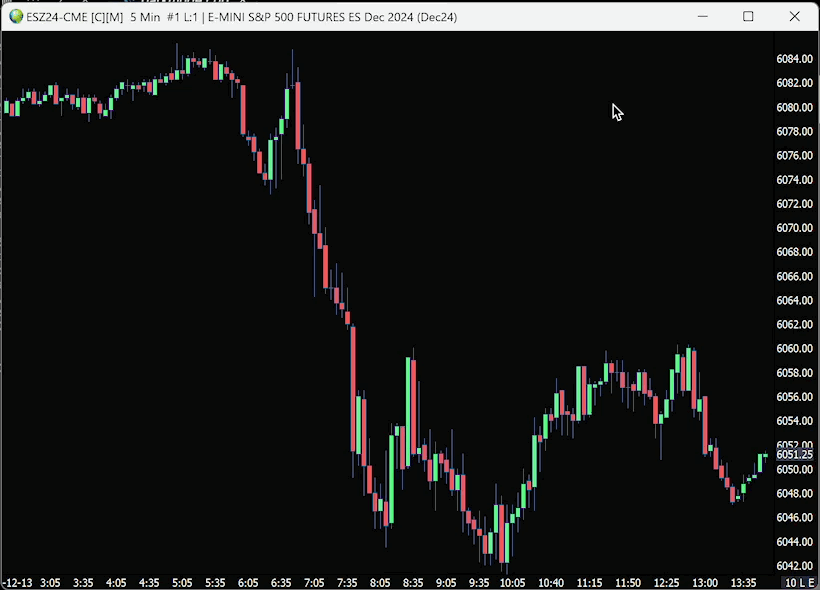The image size is (820, 590).
Task: Click the 6078.00 price axis label
Action: coord(794,131)
